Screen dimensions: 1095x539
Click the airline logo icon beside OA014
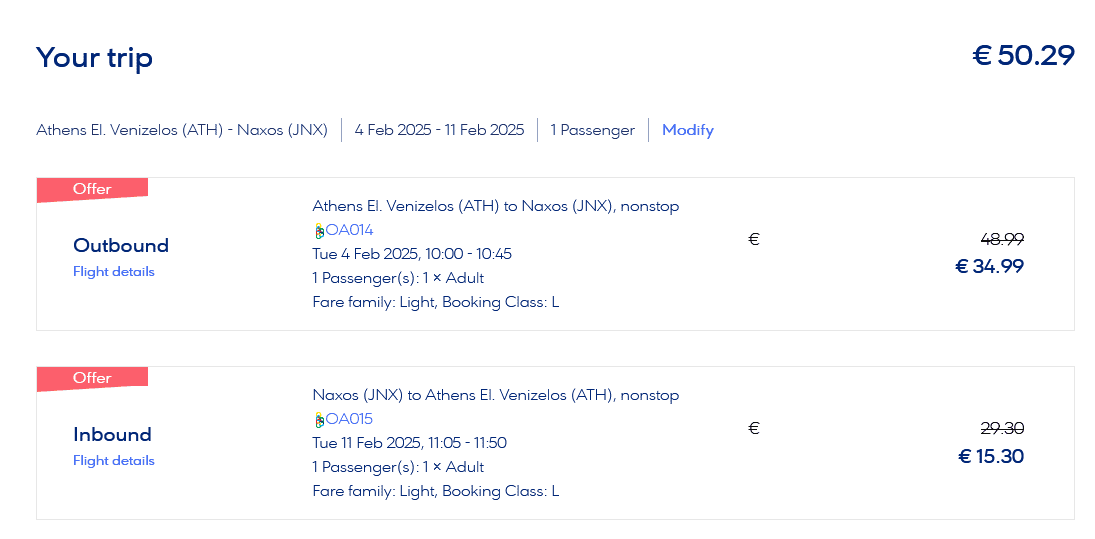tap(319, 231)
